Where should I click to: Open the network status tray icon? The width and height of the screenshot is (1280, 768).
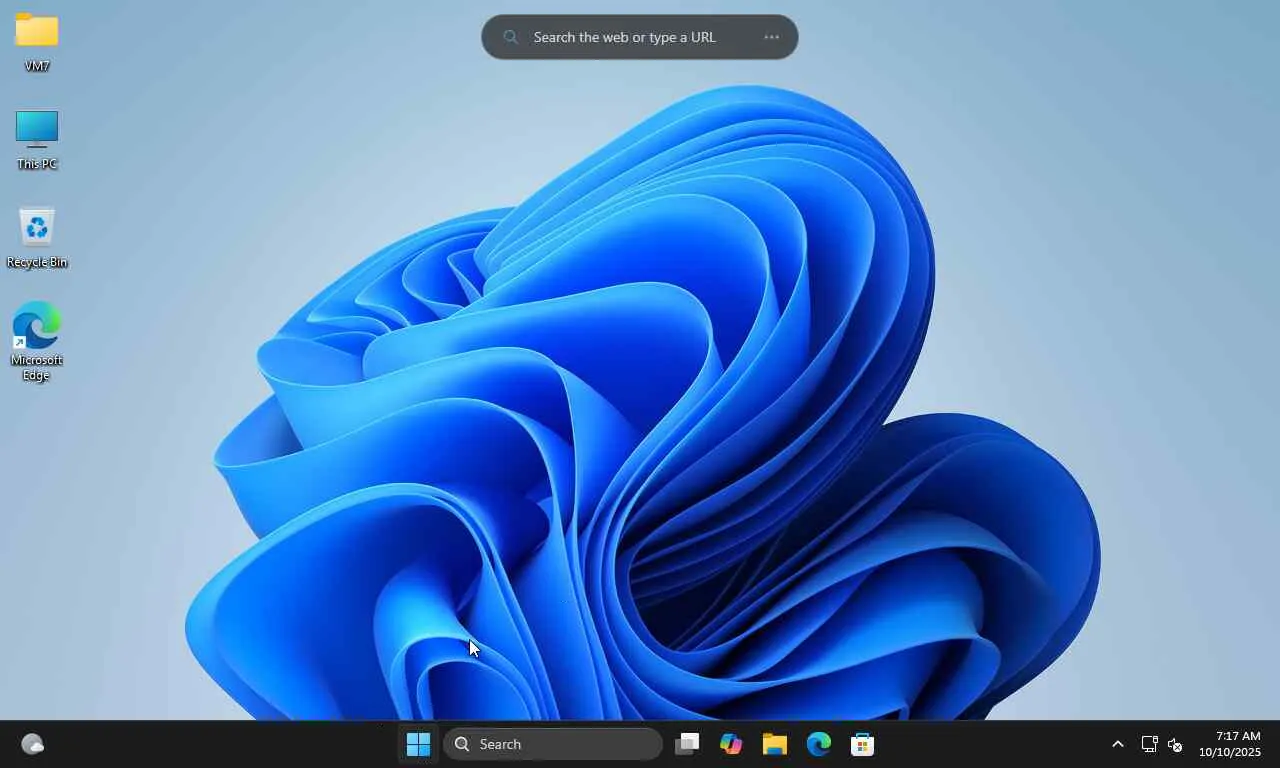pyautogui.click(x=1149, y=744)
